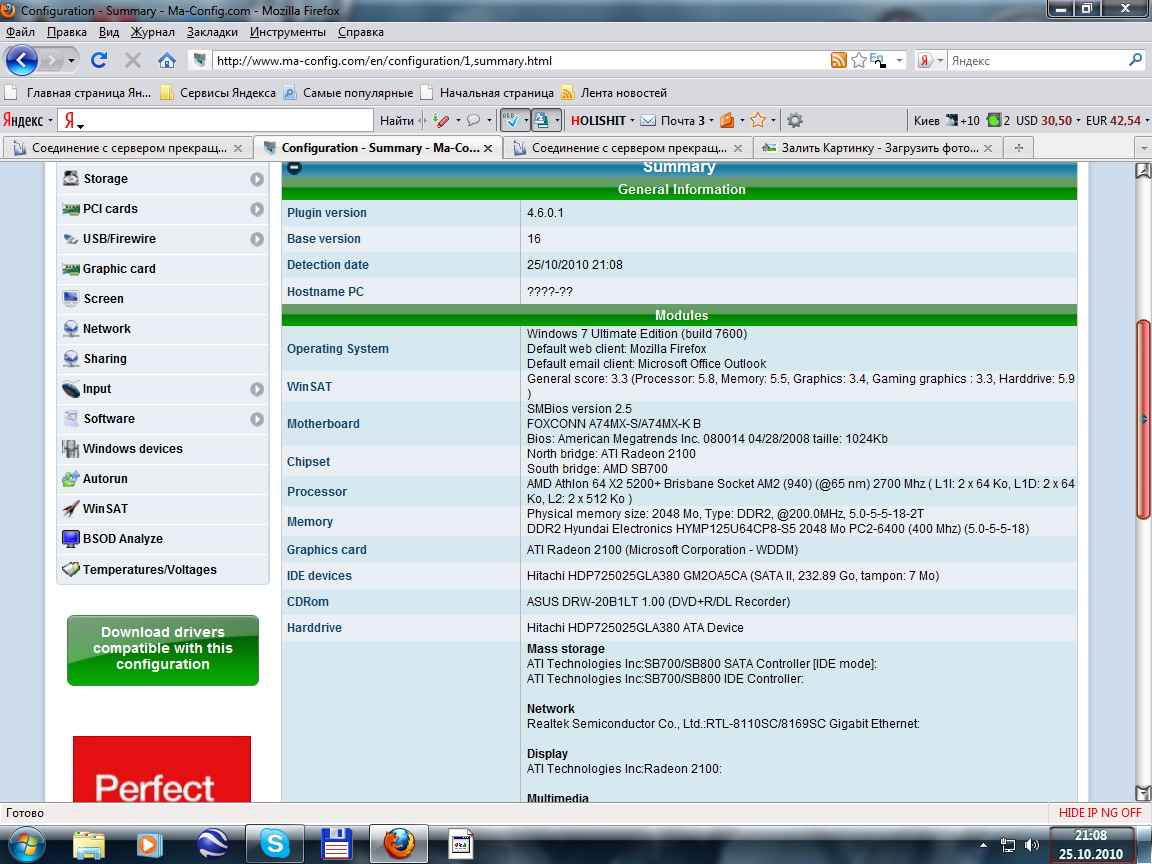Viewport: 1152px width, 864px height.
Task: Toggle the Yandex spell-check button
Action: (513, 120)
